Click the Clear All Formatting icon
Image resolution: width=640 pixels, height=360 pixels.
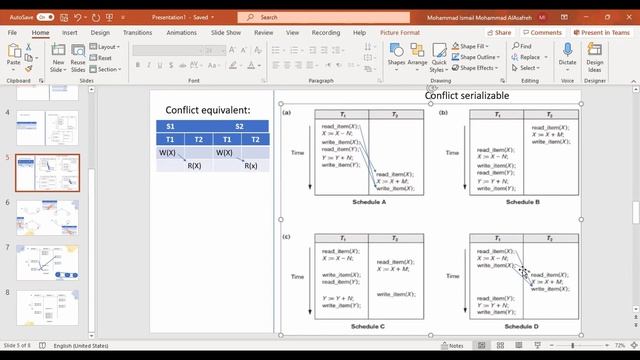coord(258,50)
